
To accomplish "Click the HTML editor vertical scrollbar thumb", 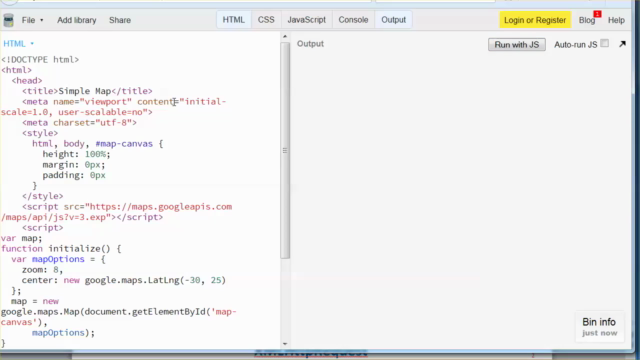I will point(285,150).
